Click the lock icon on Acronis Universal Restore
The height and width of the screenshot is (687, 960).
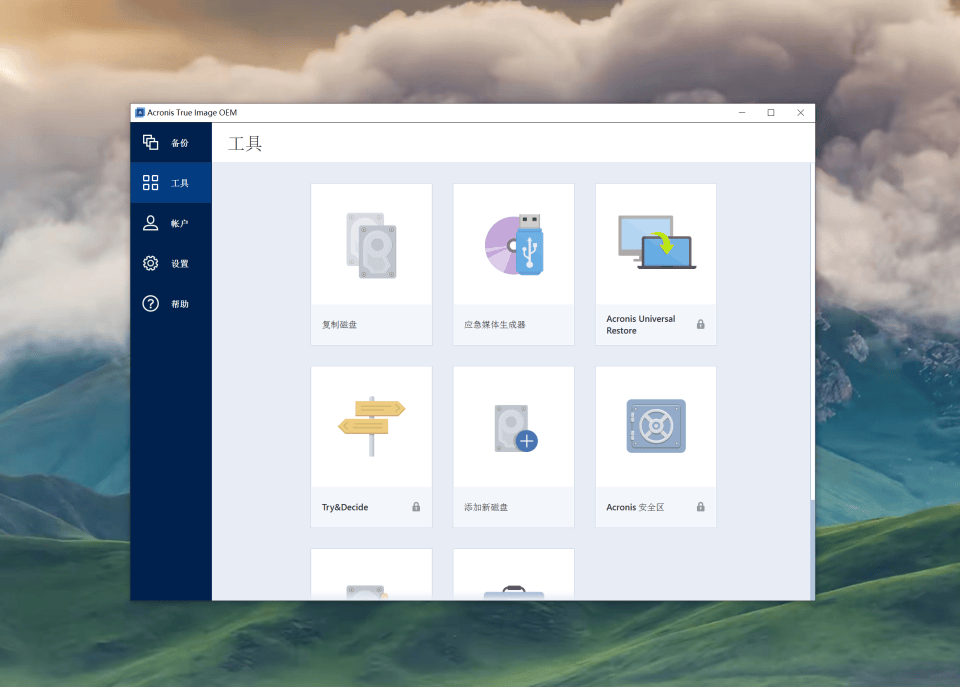700,325
